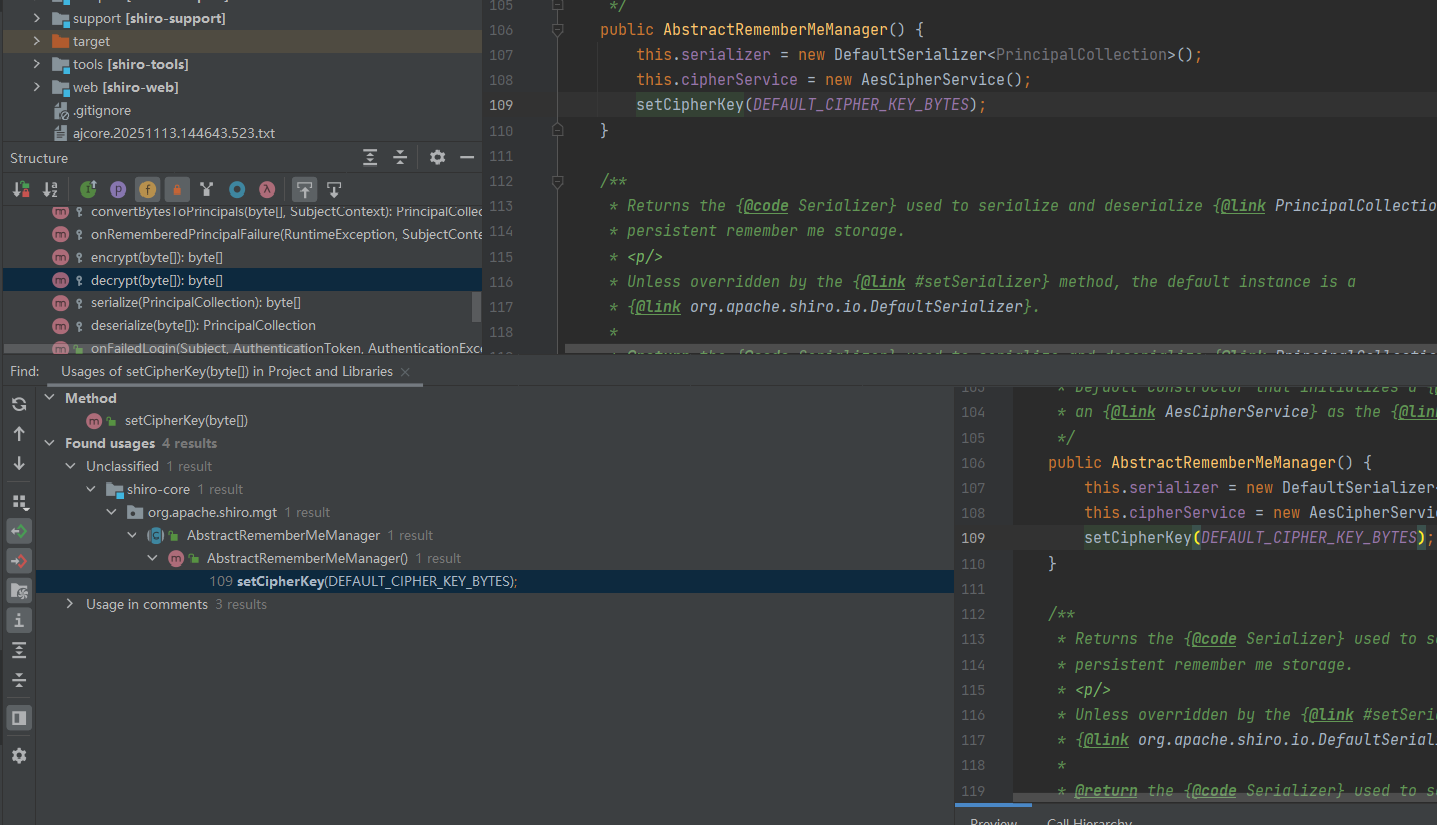Select ajcore.20251113.144643.523.txt file

tap(174, 133)
